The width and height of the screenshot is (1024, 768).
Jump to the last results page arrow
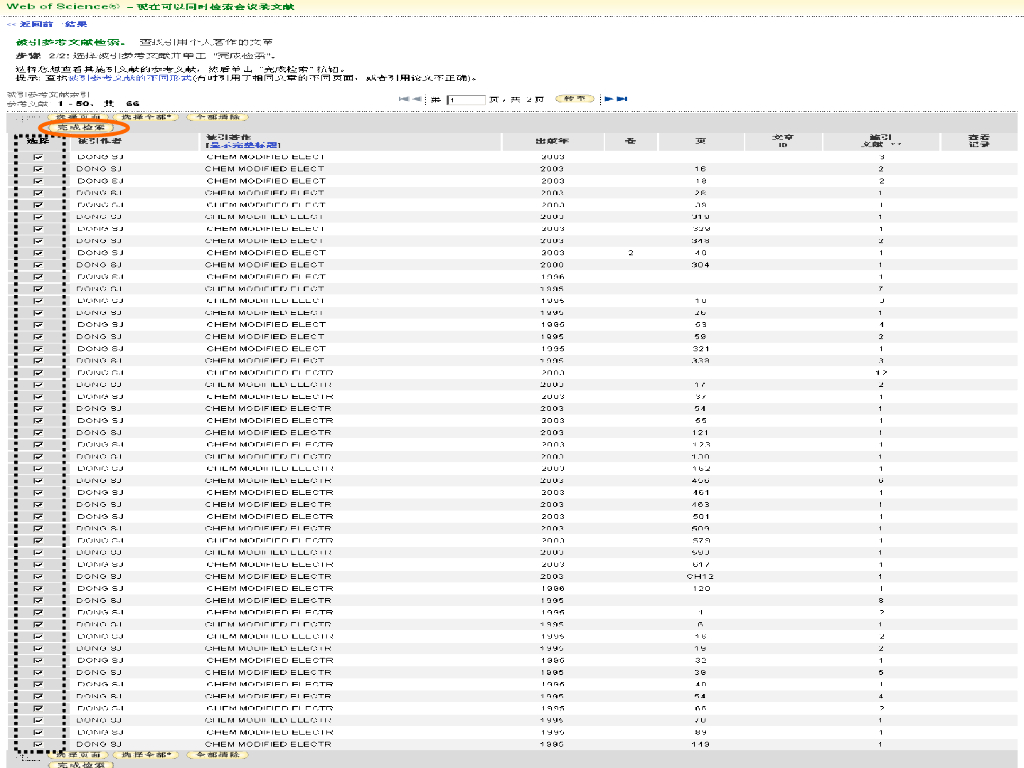(622, 99)
